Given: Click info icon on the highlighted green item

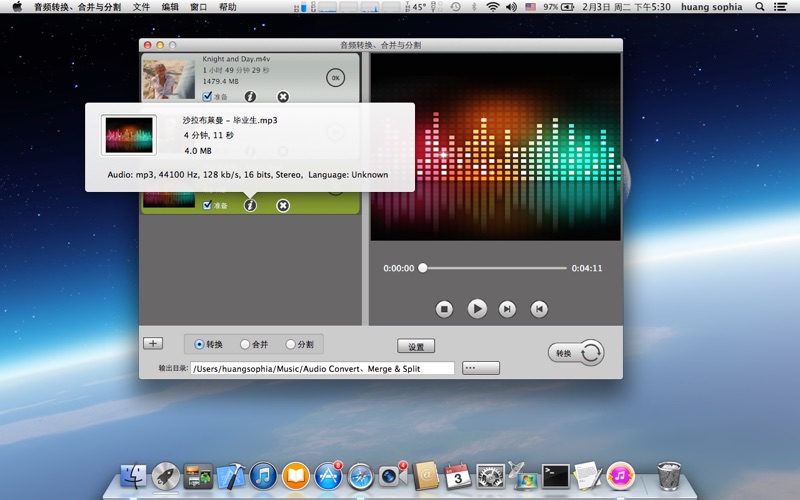Looking at the screenshot, I should [250, 205].
